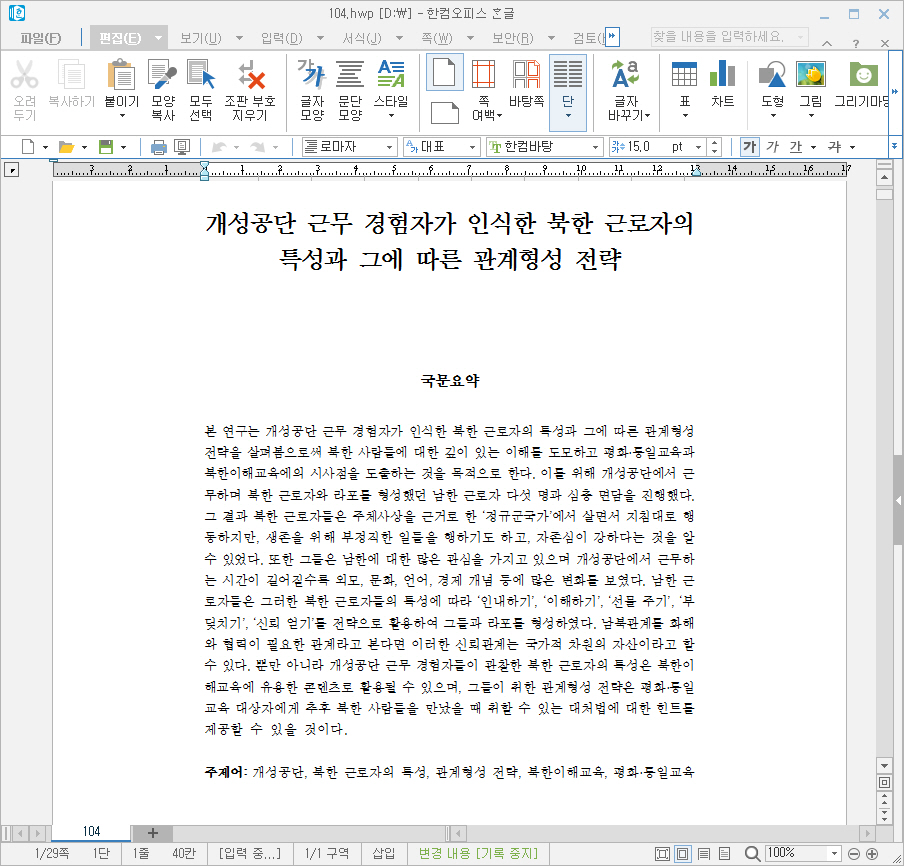Select portrait page orientation icon
Viewport: 904px width, 866px height.
tap(445, 72)
